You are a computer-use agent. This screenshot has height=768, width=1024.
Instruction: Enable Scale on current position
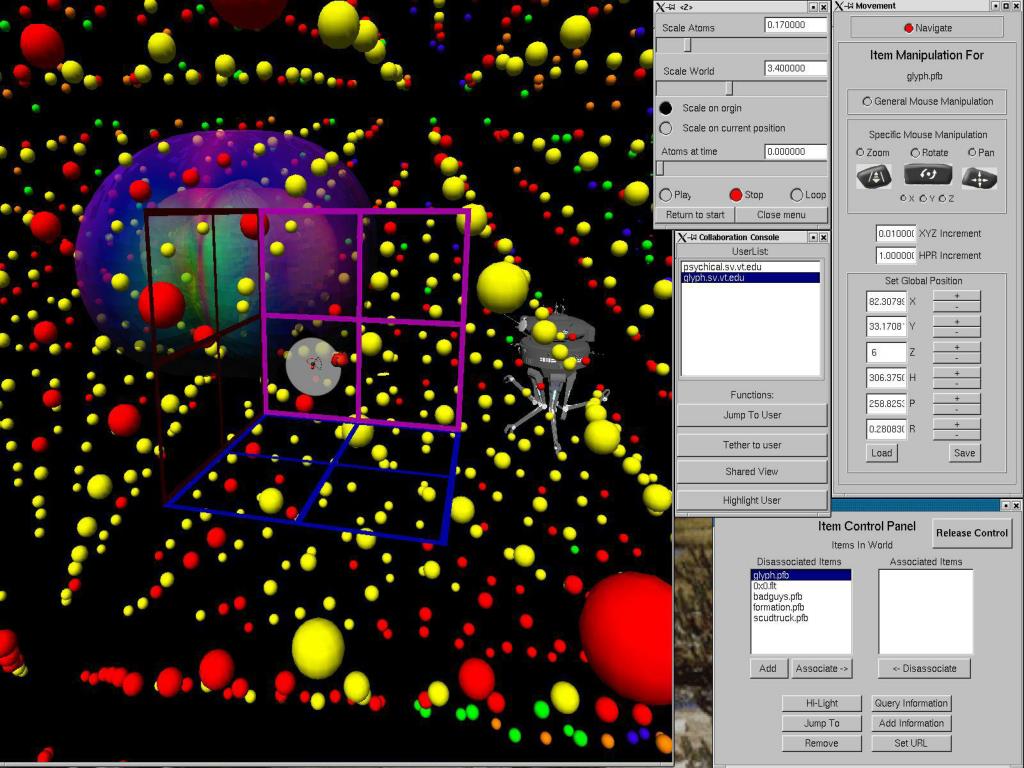click(x=667, y=128)
